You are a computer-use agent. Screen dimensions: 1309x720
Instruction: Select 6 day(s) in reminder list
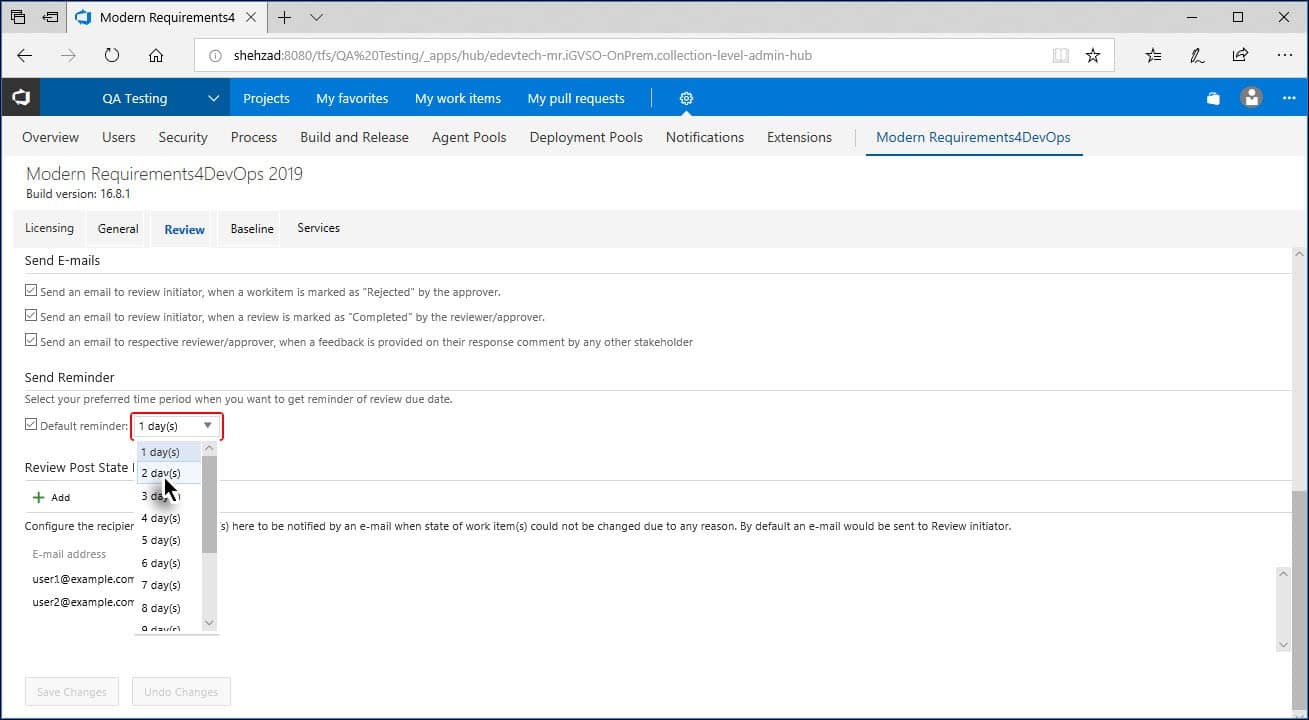[168, 563]
